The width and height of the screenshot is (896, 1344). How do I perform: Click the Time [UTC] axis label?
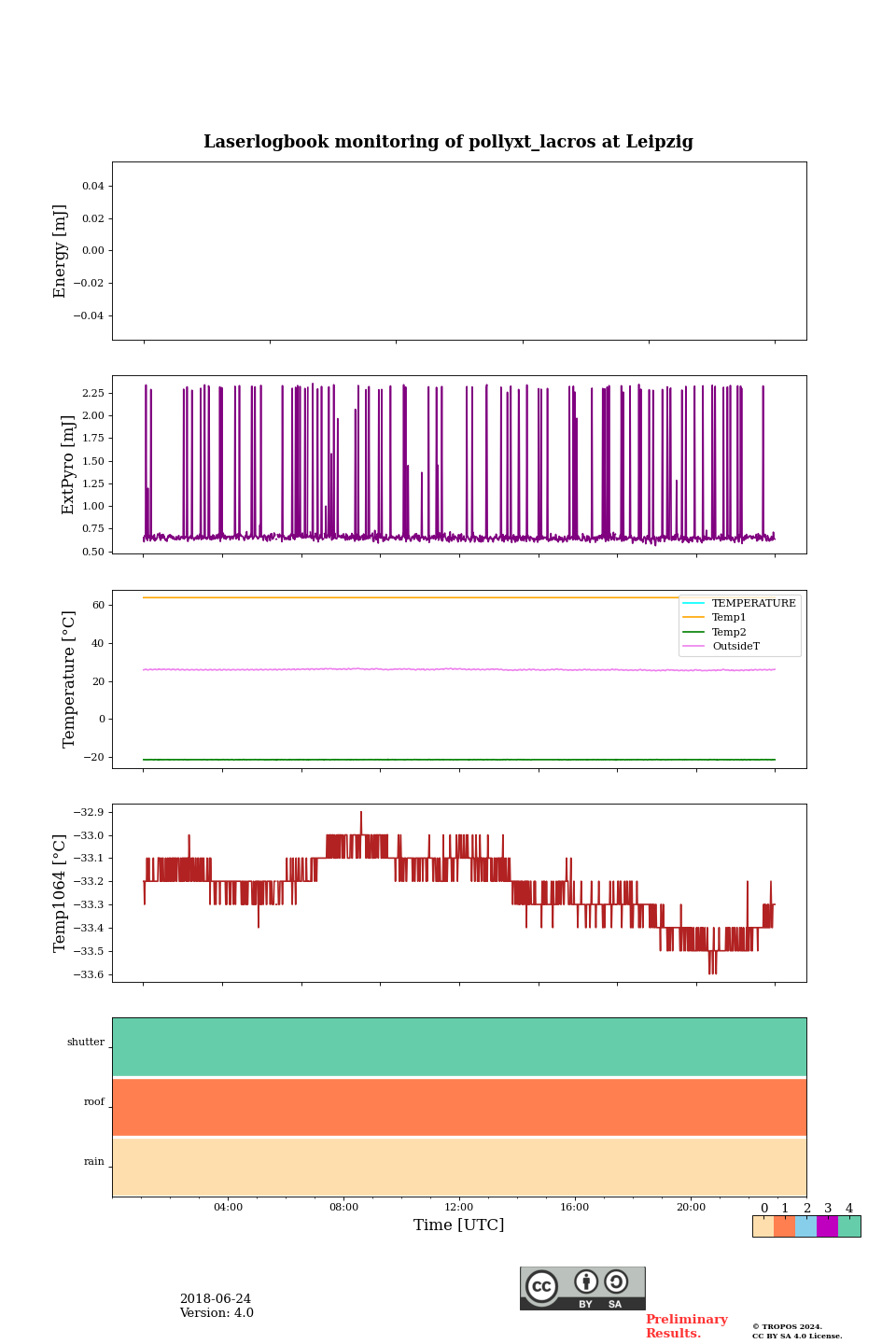pos(459,1225)
